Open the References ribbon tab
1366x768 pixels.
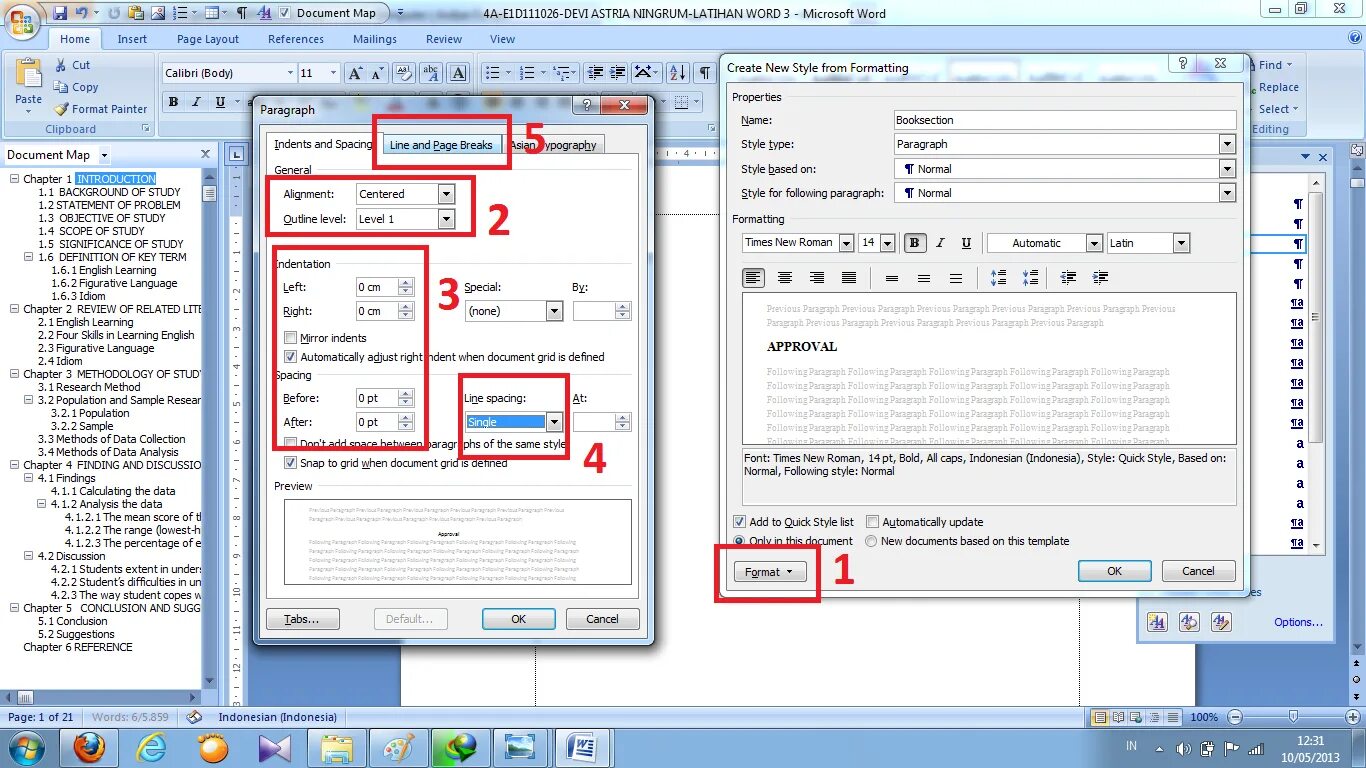[296, 39]
